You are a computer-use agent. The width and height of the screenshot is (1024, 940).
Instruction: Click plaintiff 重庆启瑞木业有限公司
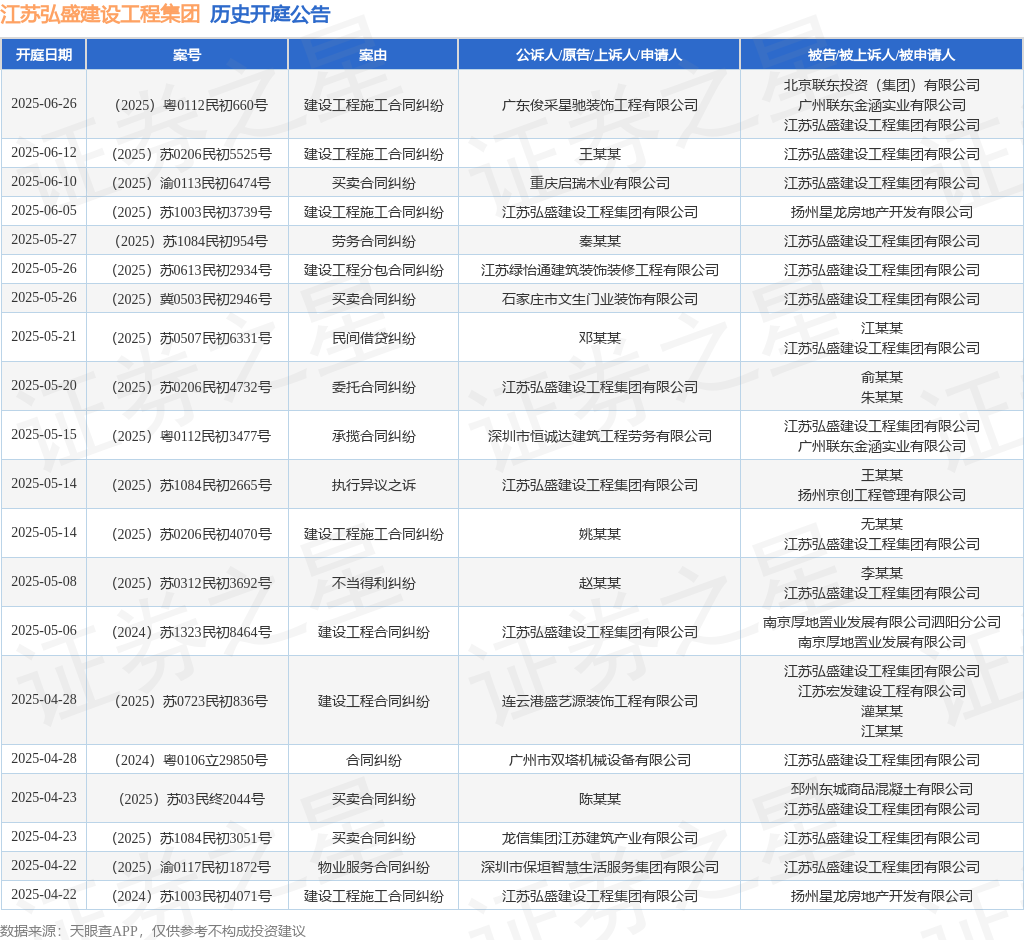[x=600, y=183]
